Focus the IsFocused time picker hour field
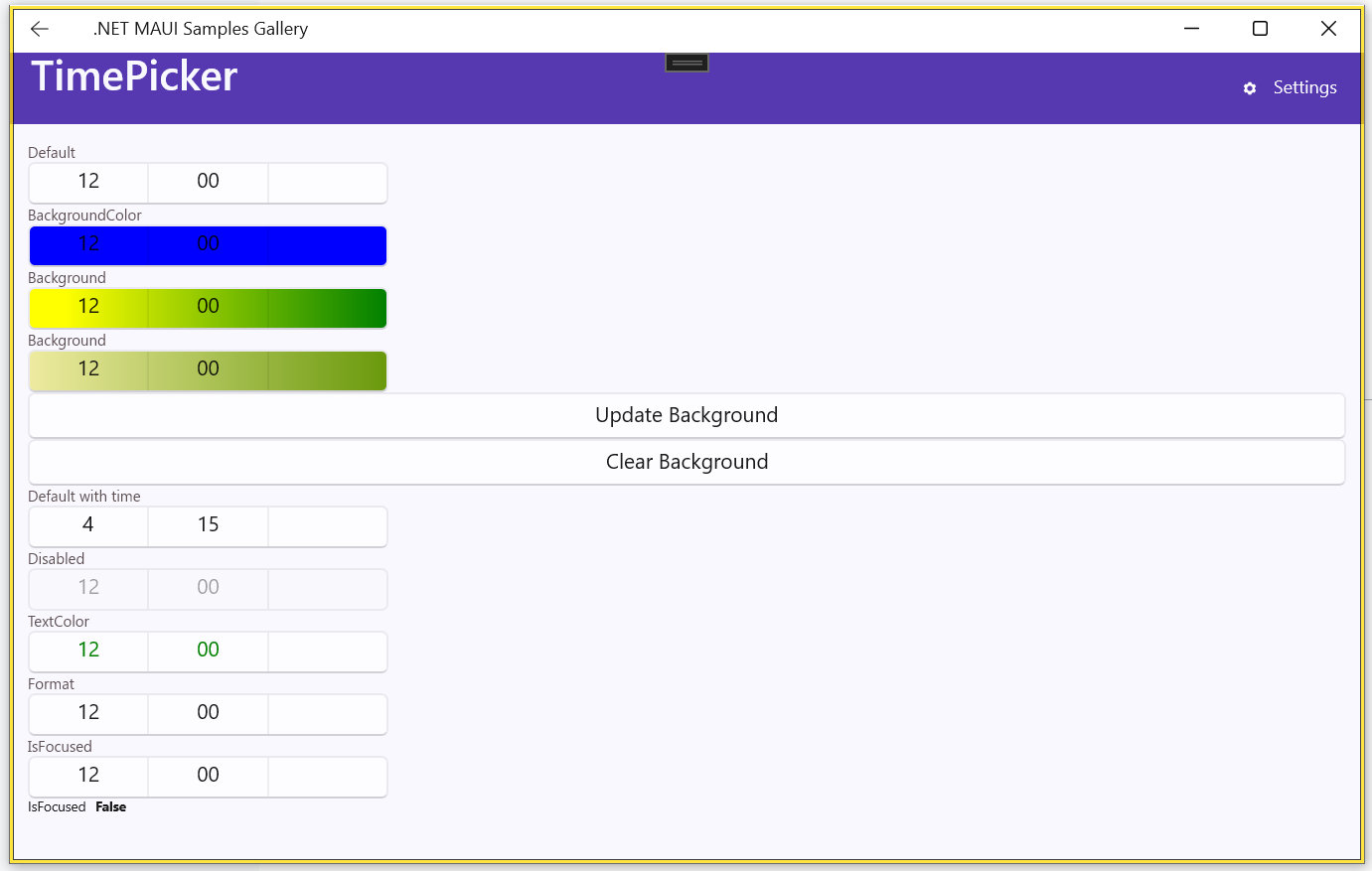The width and height of the screenshot is (1372, 871). (88, 776)
